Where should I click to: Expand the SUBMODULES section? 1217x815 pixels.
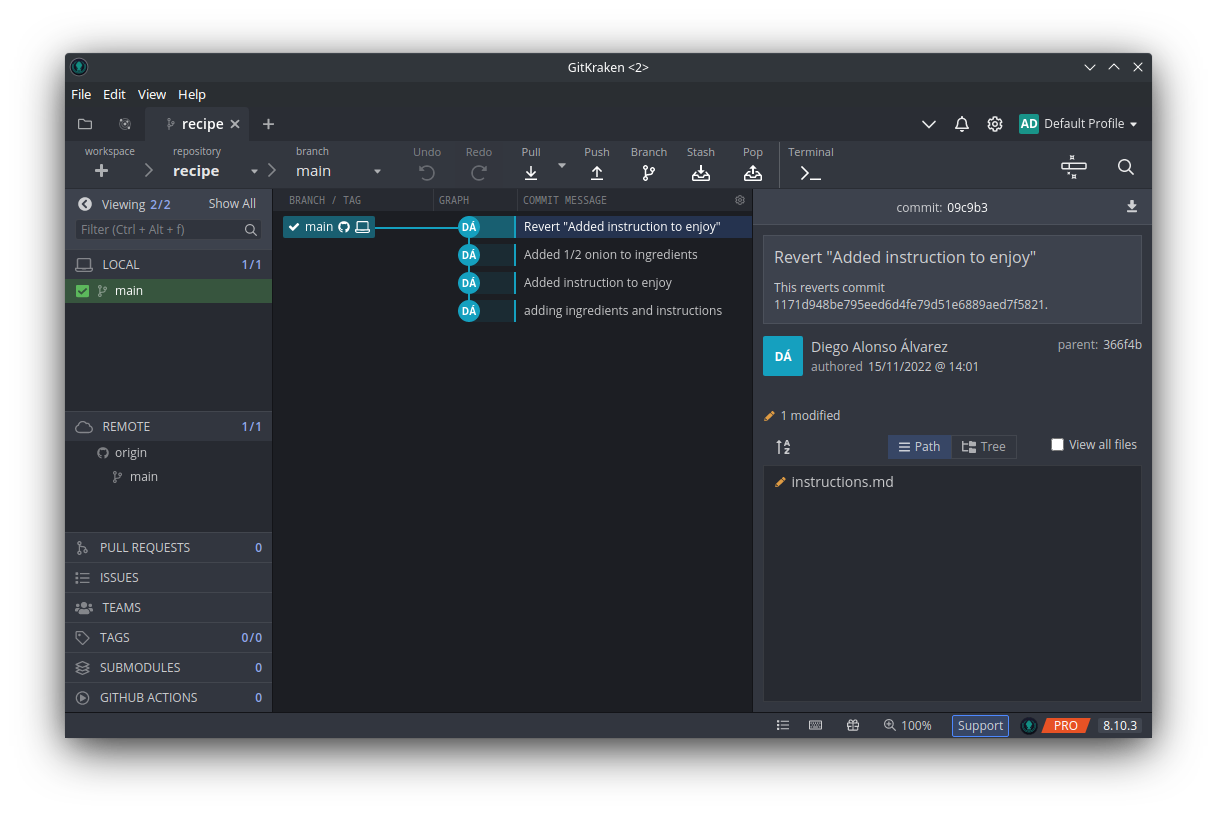168,668
